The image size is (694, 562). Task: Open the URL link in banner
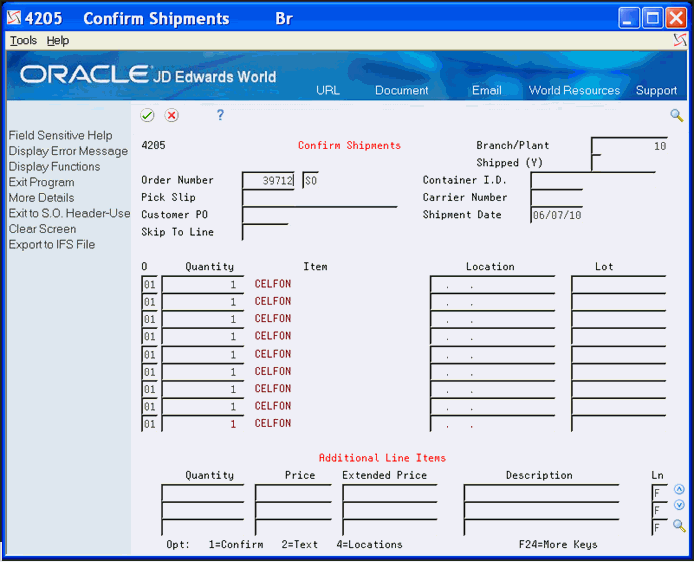(328, 90)
